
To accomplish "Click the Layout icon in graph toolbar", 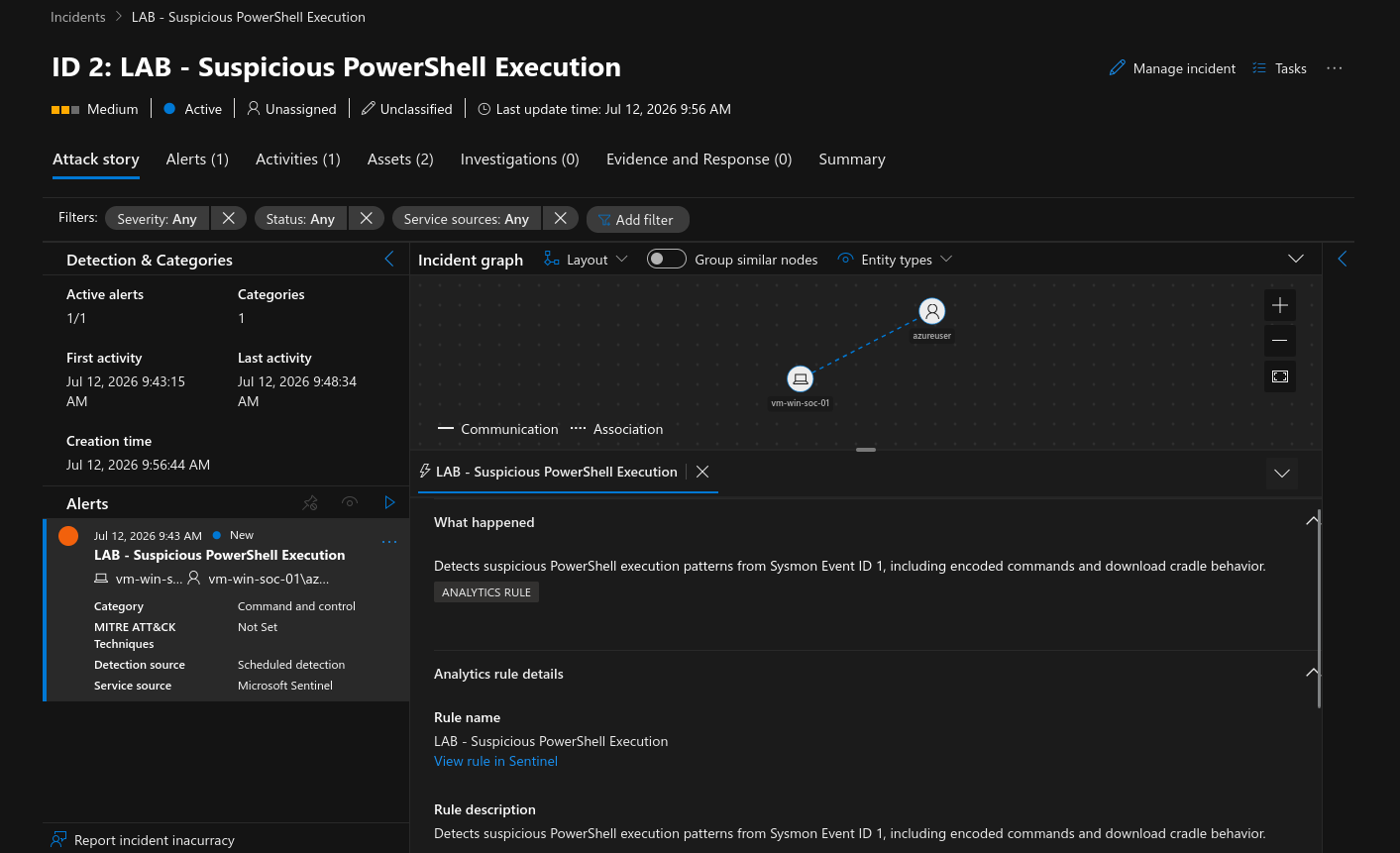I will [x=552, y=260].
